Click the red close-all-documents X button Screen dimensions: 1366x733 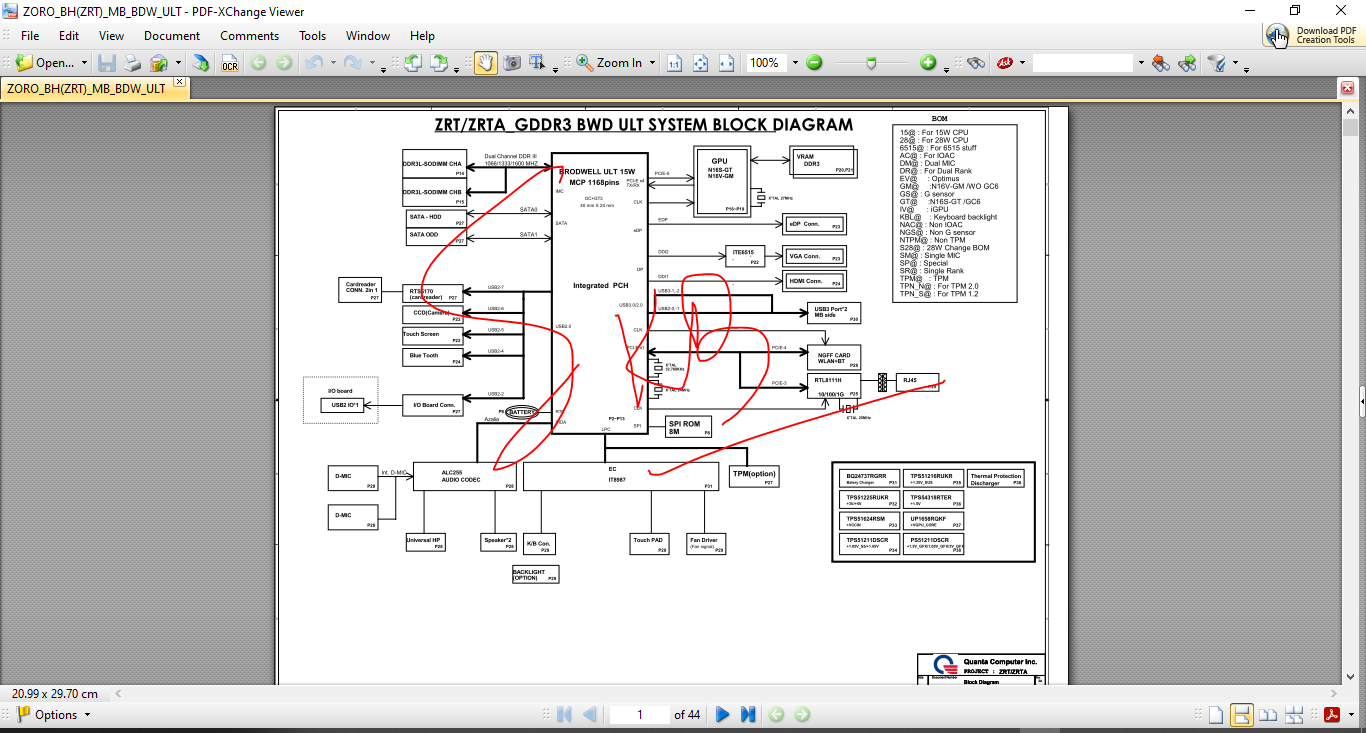point(1347,89)
